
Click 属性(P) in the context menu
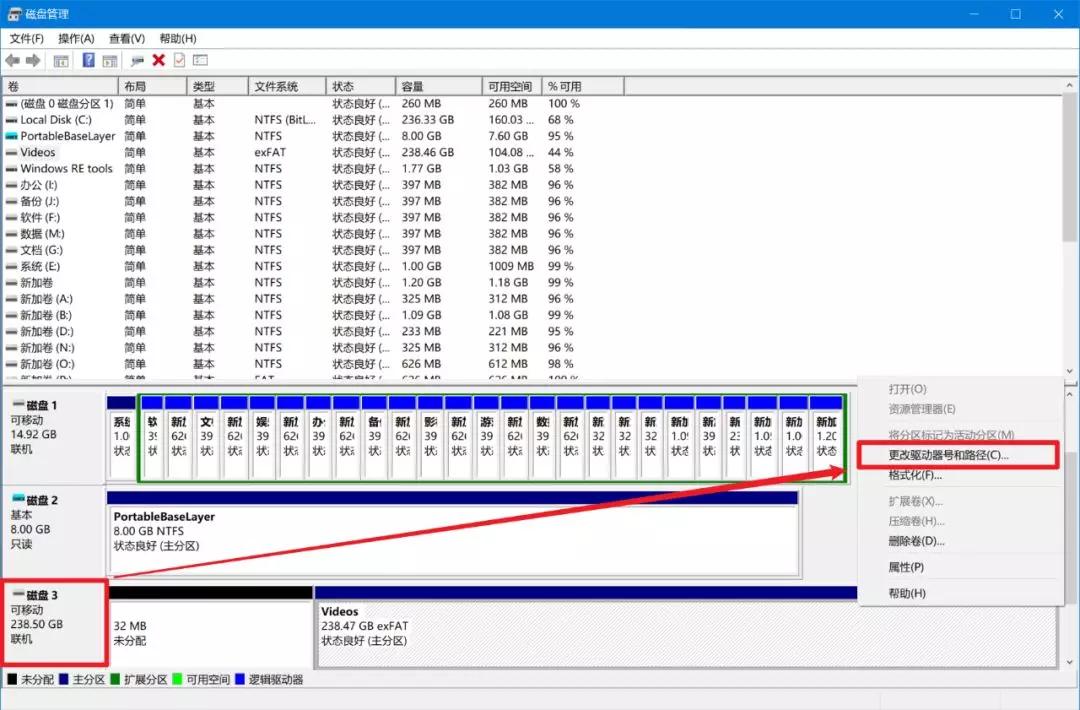click(906, 567)
